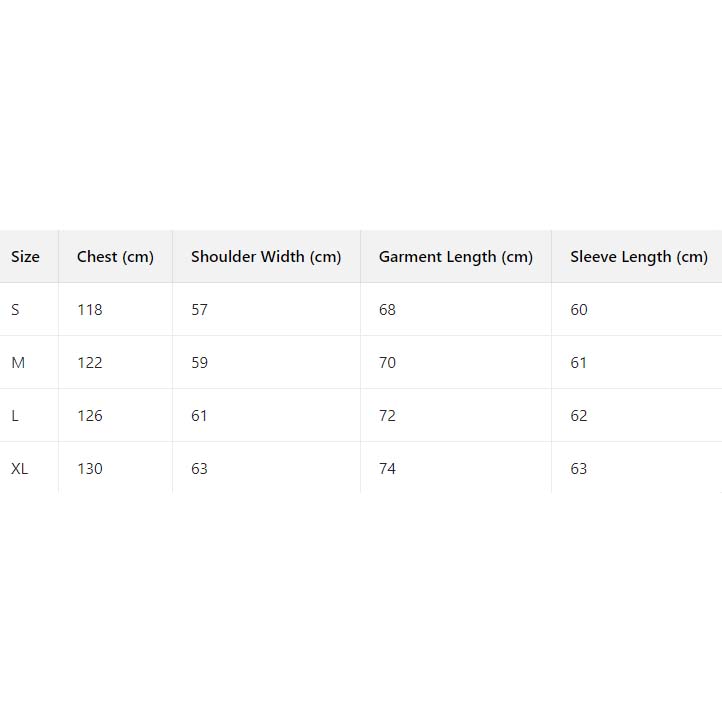The image size is (722, 723).
Task: Click the Size column header
Action: tap(26, 257)
